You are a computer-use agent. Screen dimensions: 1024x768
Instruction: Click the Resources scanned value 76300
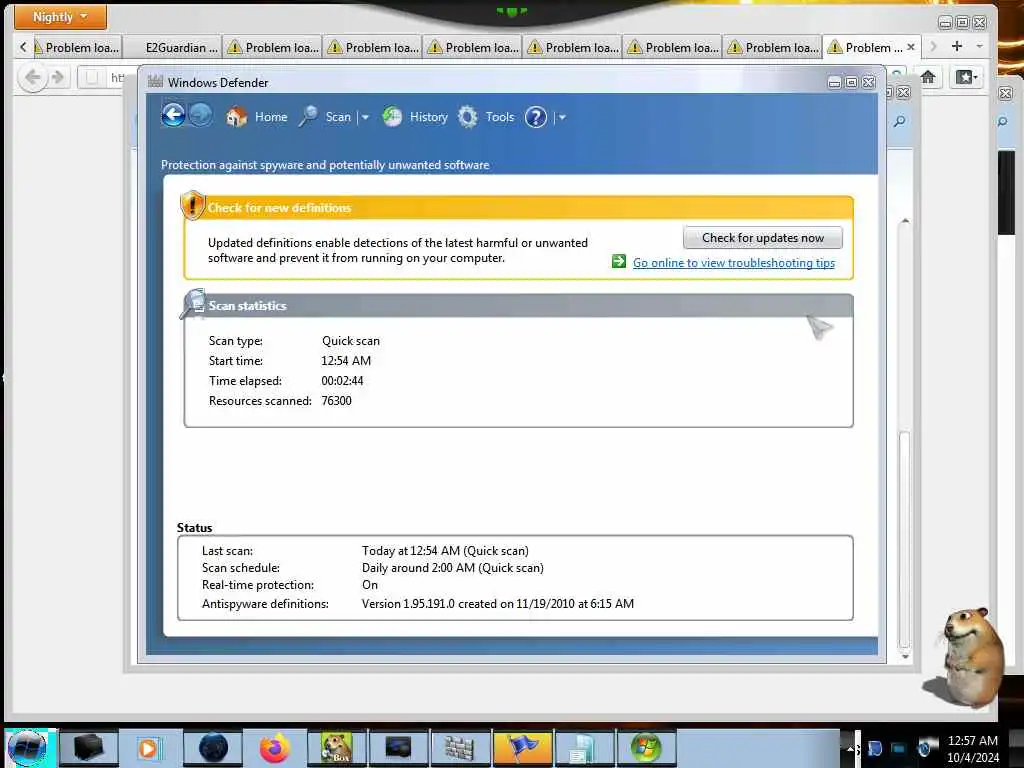coord(336,401)
